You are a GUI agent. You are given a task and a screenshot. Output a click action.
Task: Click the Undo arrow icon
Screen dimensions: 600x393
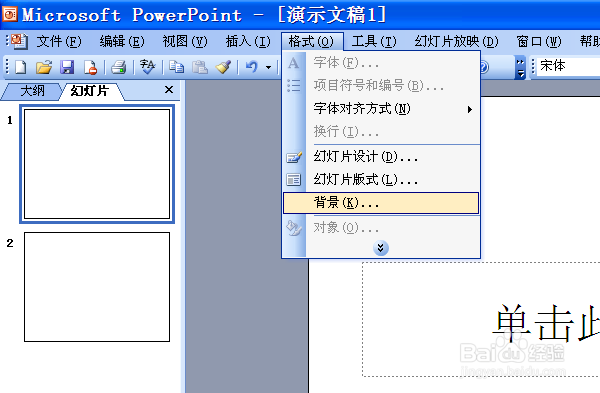point(251,67)
